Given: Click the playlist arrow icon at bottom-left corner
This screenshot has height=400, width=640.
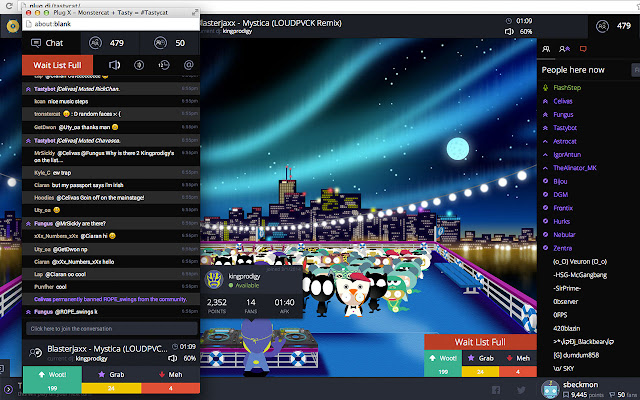Looking at the screenshot, I should [x=8, y=390].
